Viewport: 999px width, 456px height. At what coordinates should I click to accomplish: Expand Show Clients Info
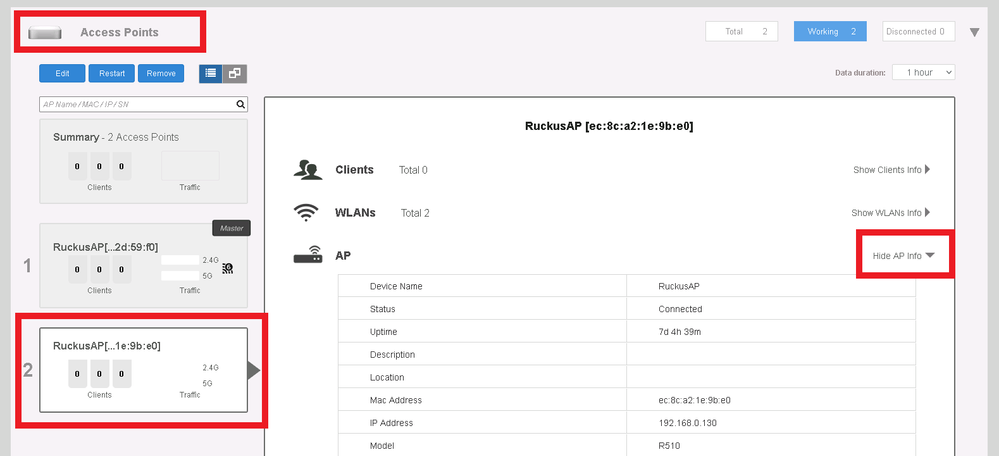(x=891, y=170)
